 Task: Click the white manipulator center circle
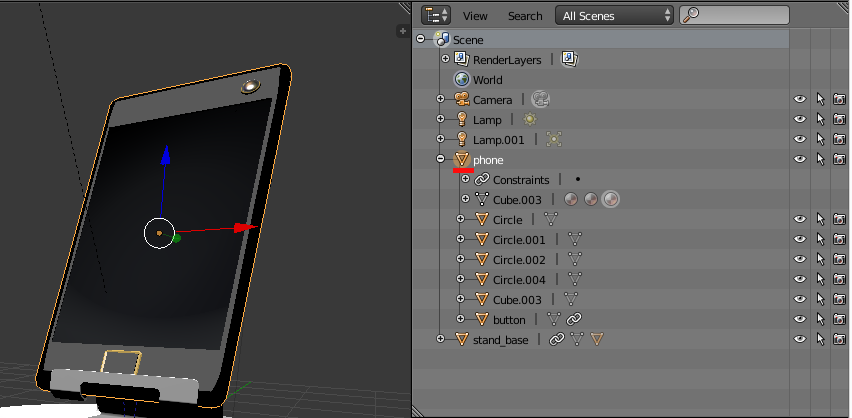(x=159, y=233)
